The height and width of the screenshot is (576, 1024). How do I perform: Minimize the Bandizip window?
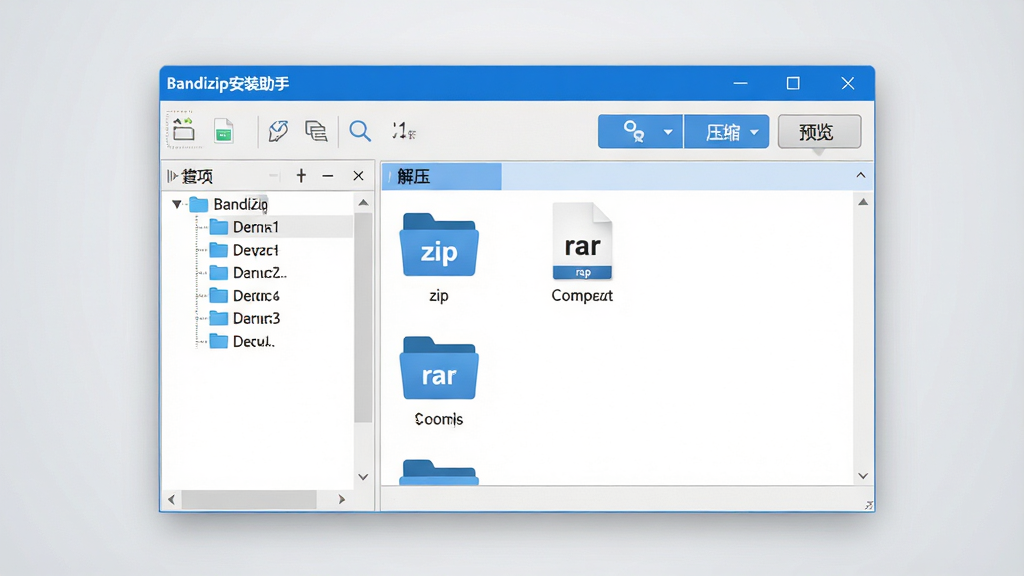tap(740, 83)
